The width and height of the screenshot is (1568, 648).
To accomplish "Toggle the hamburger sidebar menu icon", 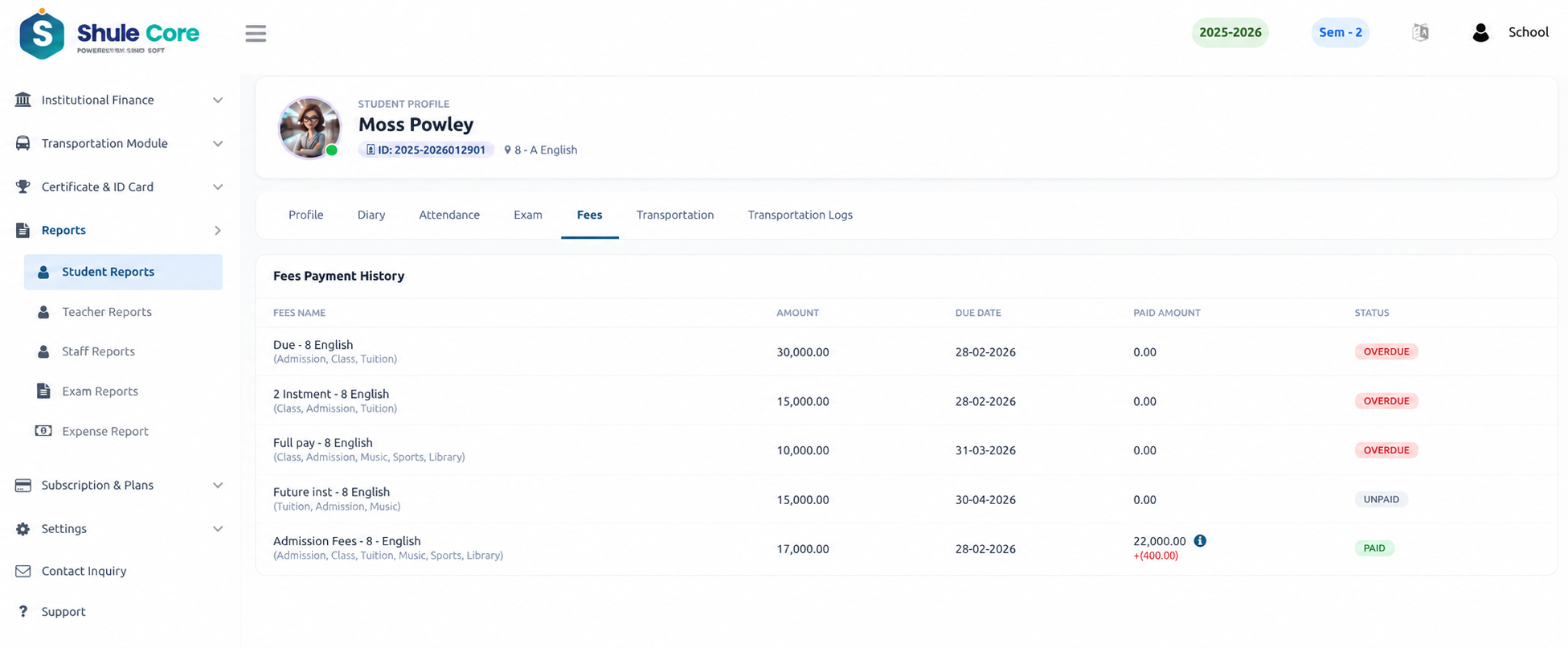I will point(256,33).
